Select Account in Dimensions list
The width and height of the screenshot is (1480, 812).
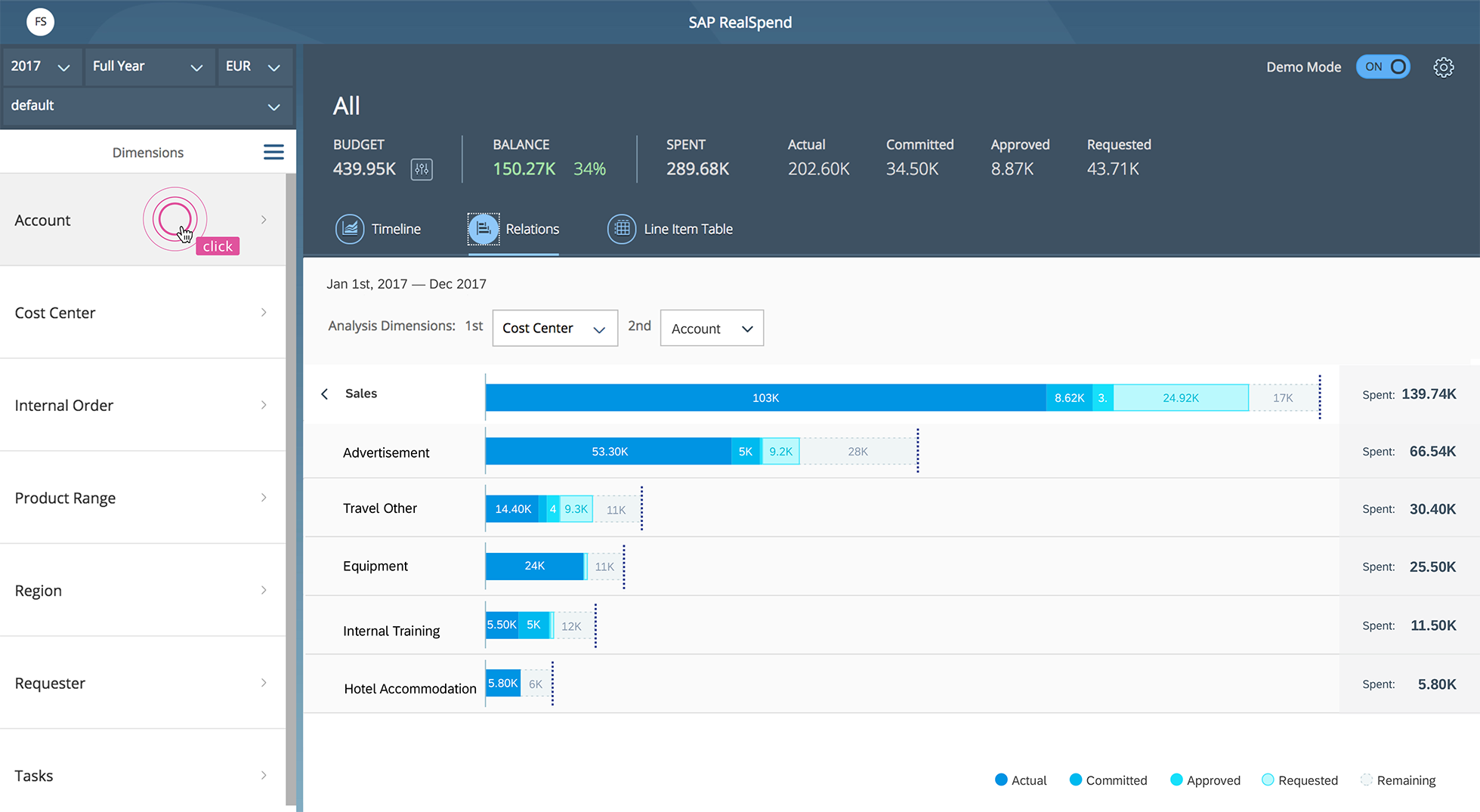click(143, 220)
